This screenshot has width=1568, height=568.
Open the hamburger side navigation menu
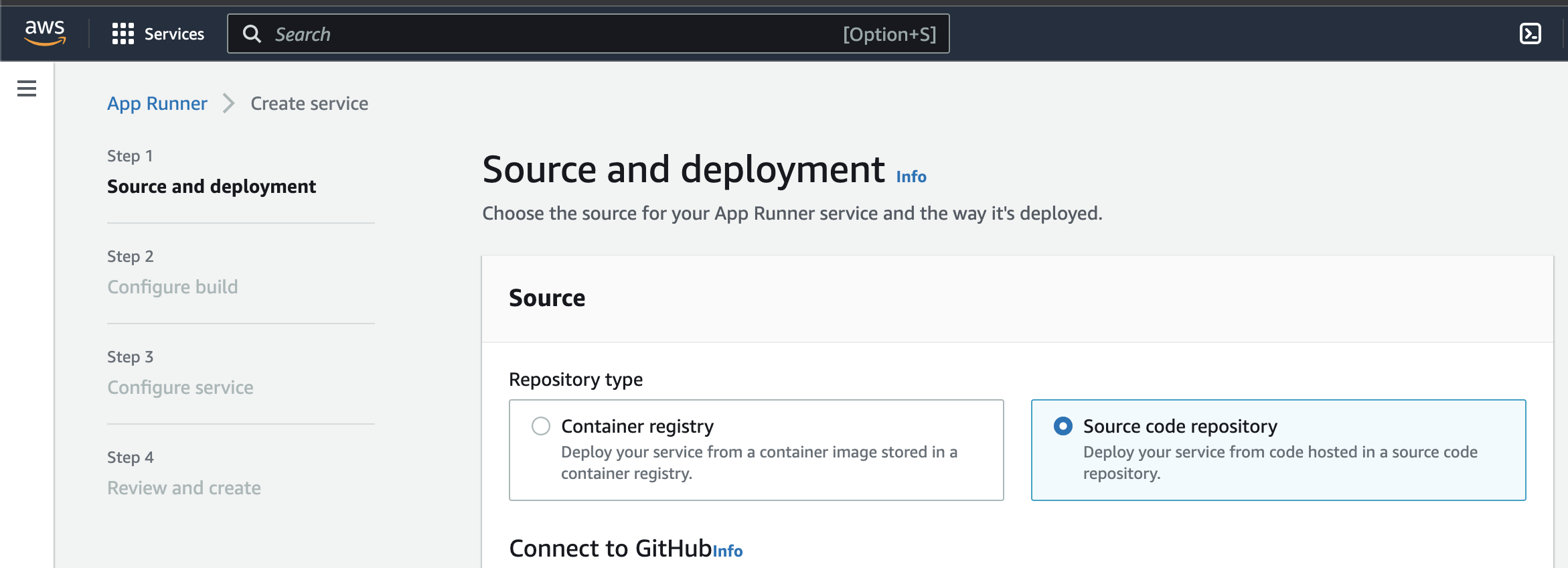click(x=27, y=88)
